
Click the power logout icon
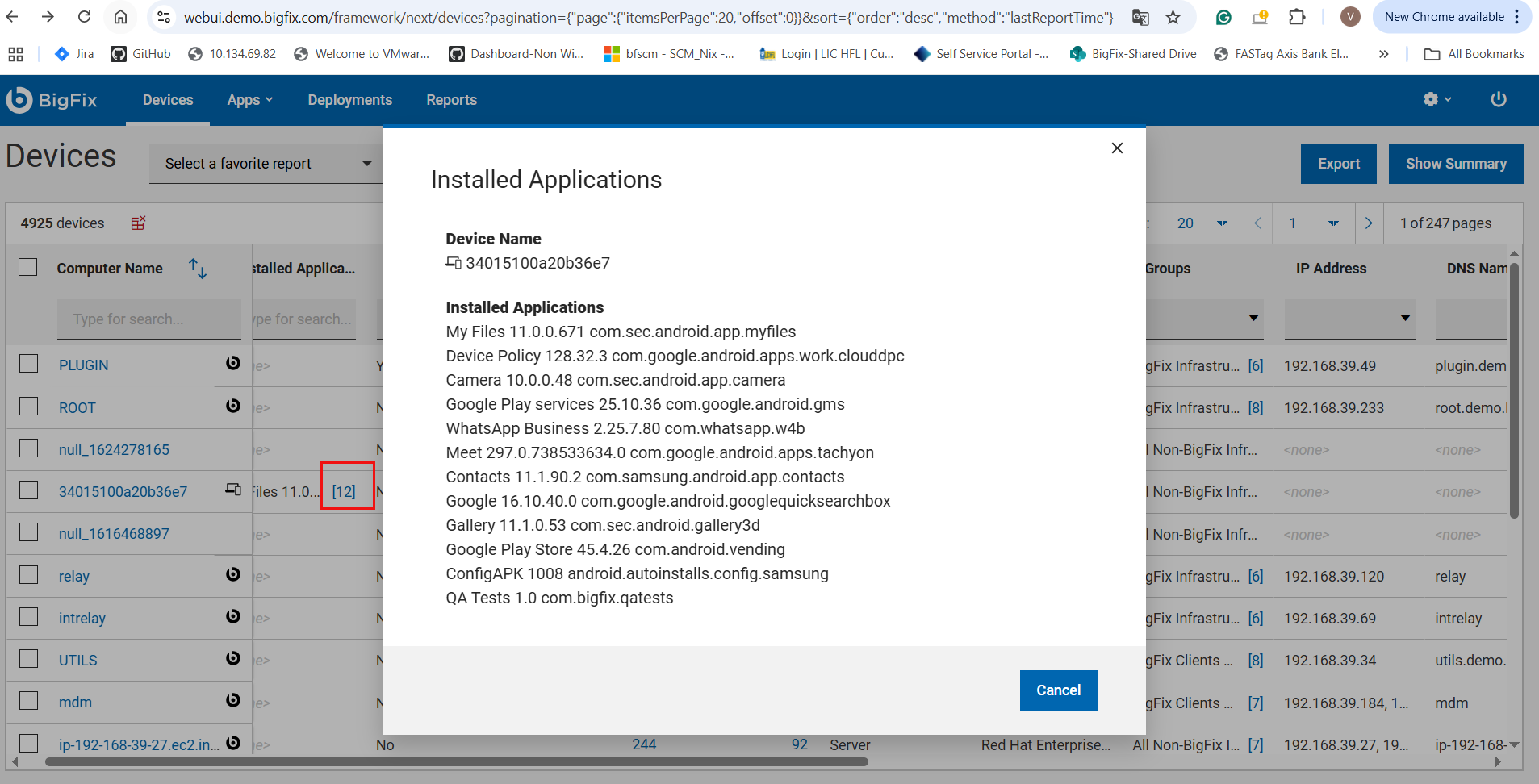1498,99
